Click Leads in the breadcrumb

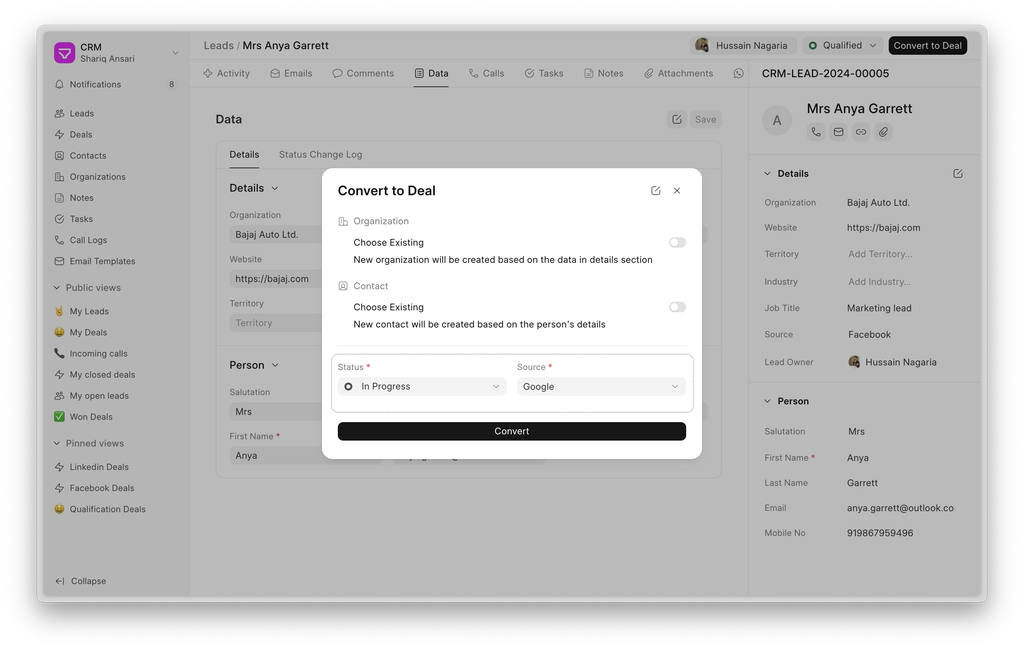click(x=218, y=46)
